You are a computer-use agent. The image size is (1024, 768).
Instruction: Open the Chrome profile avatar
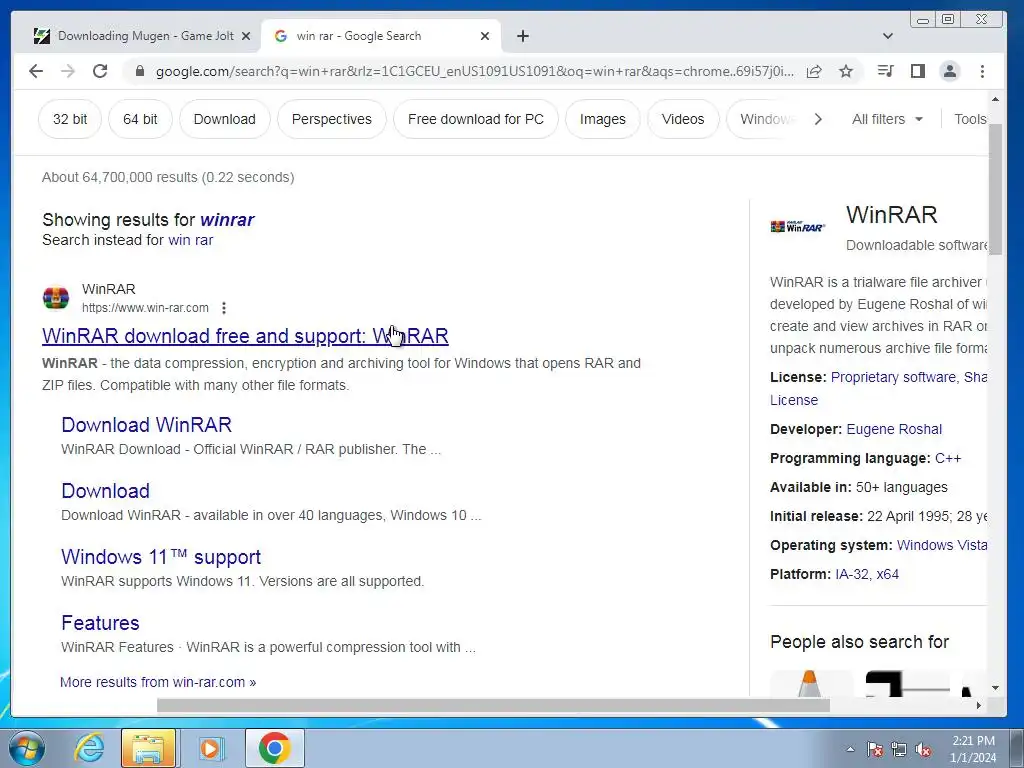(950, 71)
